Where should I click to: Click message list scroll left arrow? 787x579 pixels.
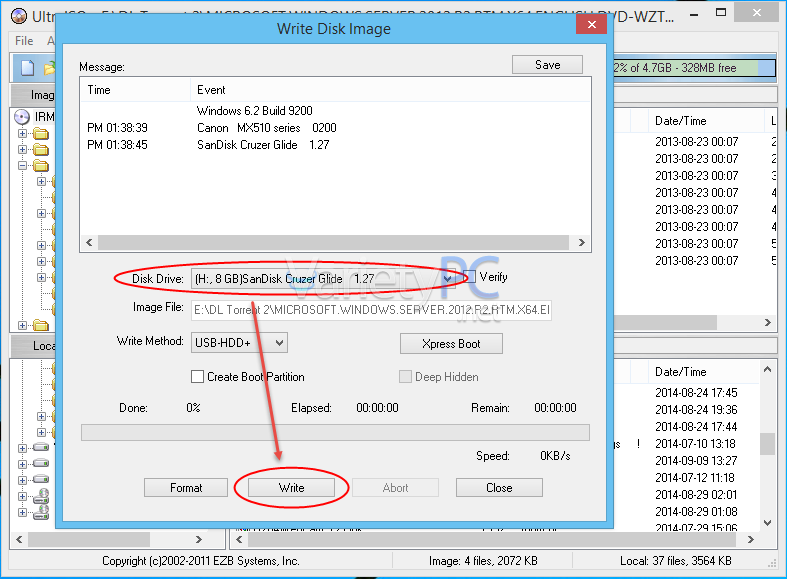point(89,243)
